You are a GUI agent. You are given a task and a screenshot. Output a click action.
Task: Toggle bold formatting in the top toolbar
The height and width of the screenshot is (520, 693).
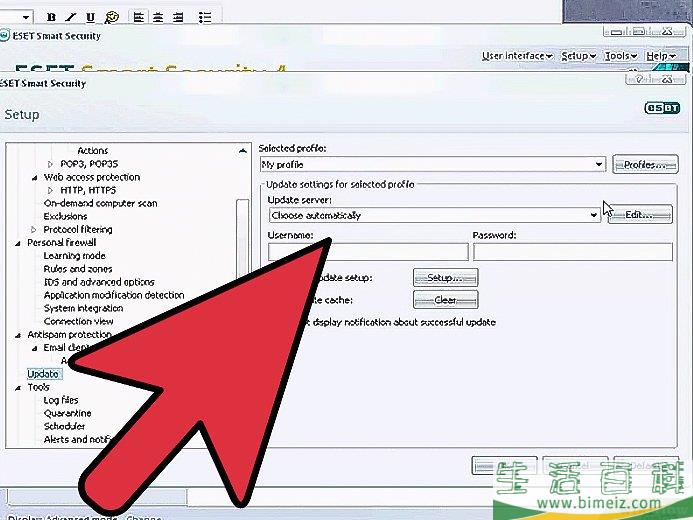[x=51, y=17]
